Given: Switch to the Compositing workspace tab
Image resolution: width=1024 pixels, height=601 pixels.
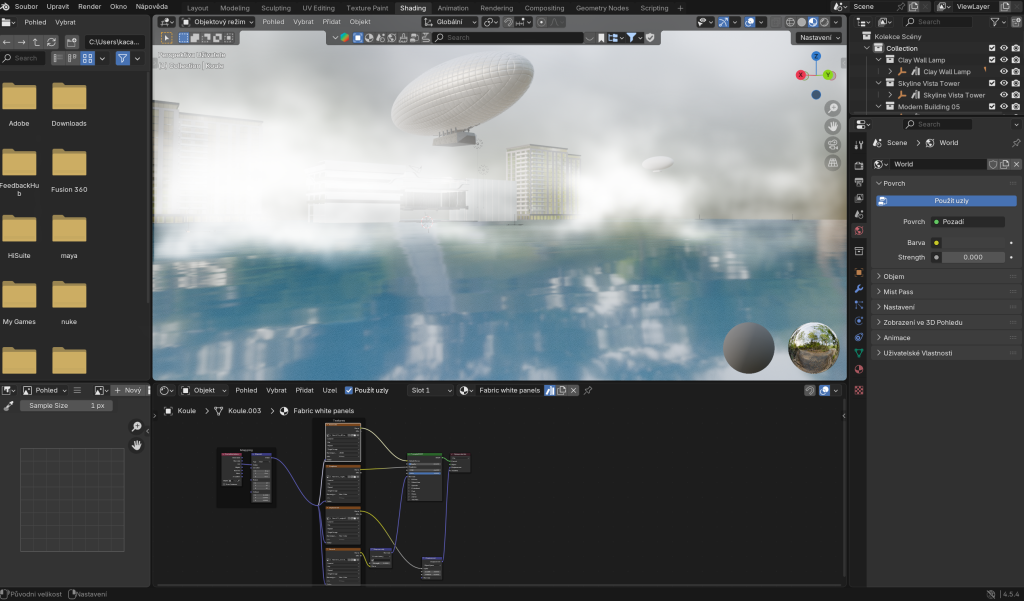Looking at the screenshot, I should click(544, 7).
